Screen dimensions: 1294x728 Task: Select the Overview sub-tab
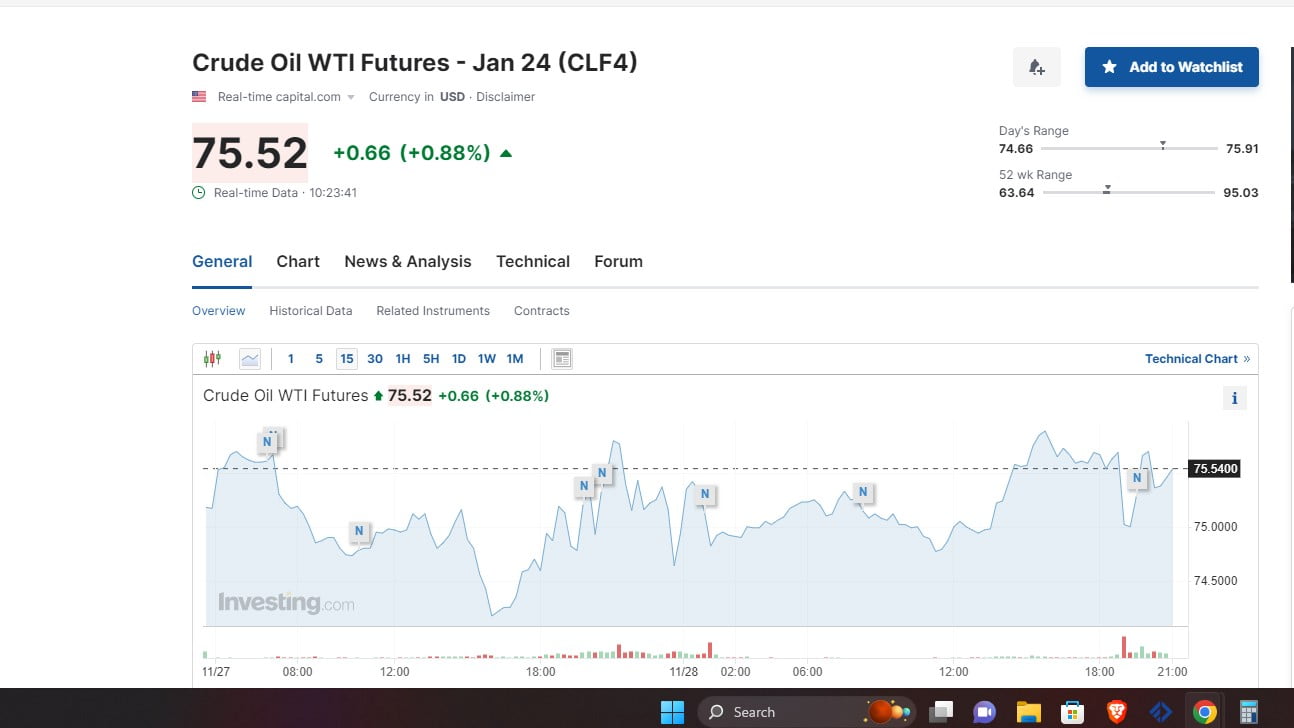point(218,311)
